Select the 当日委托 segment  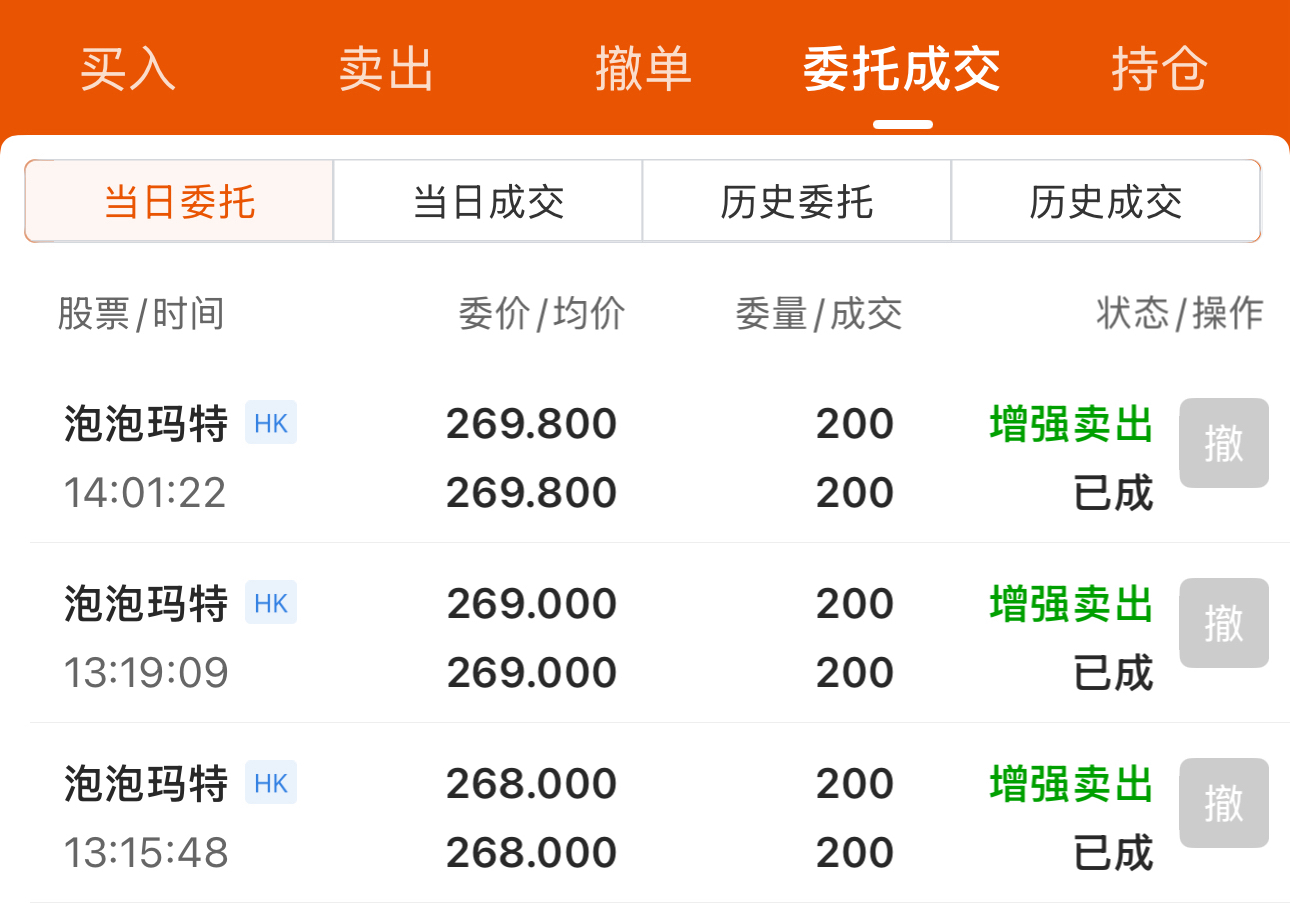[x=180, y=202]
